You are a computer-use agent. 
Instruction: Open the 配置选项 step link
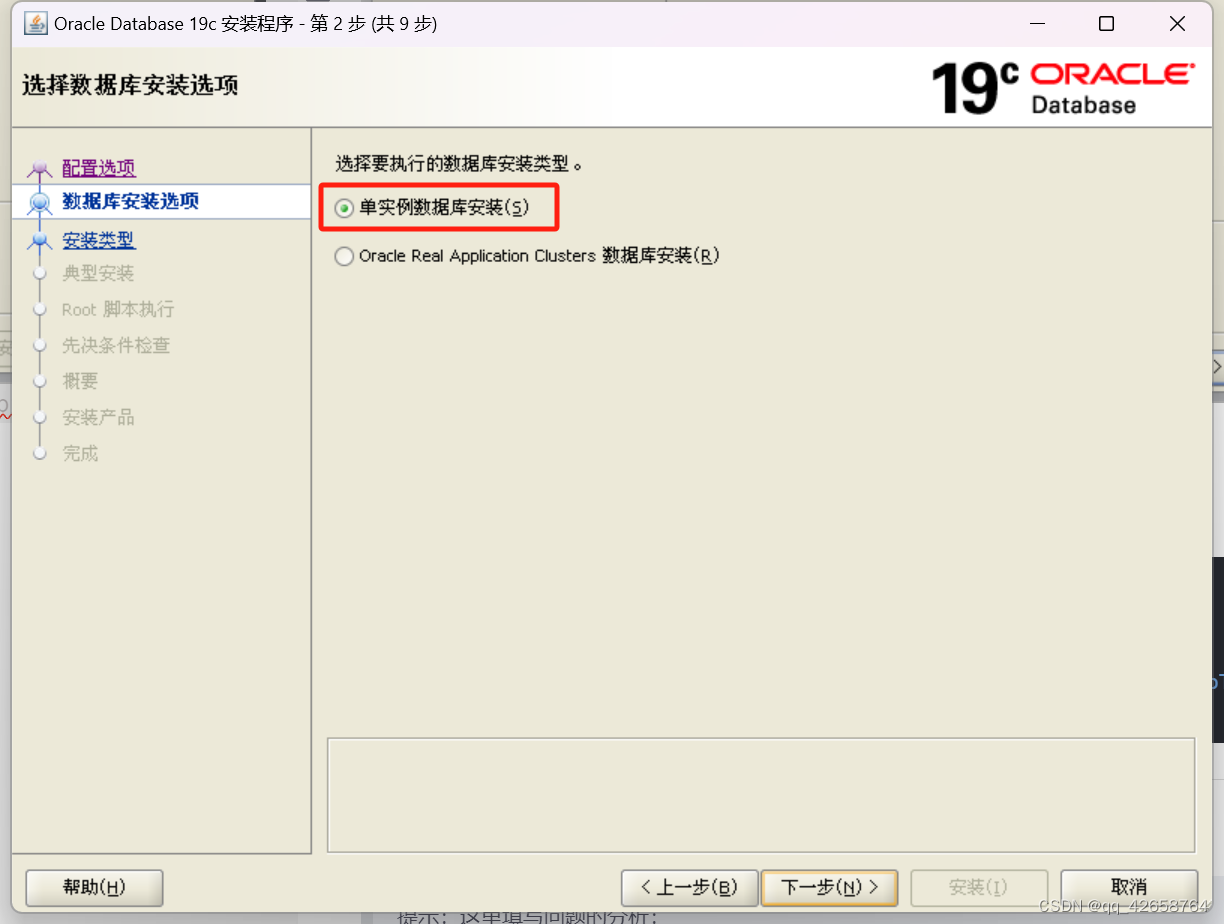(99, 168)
